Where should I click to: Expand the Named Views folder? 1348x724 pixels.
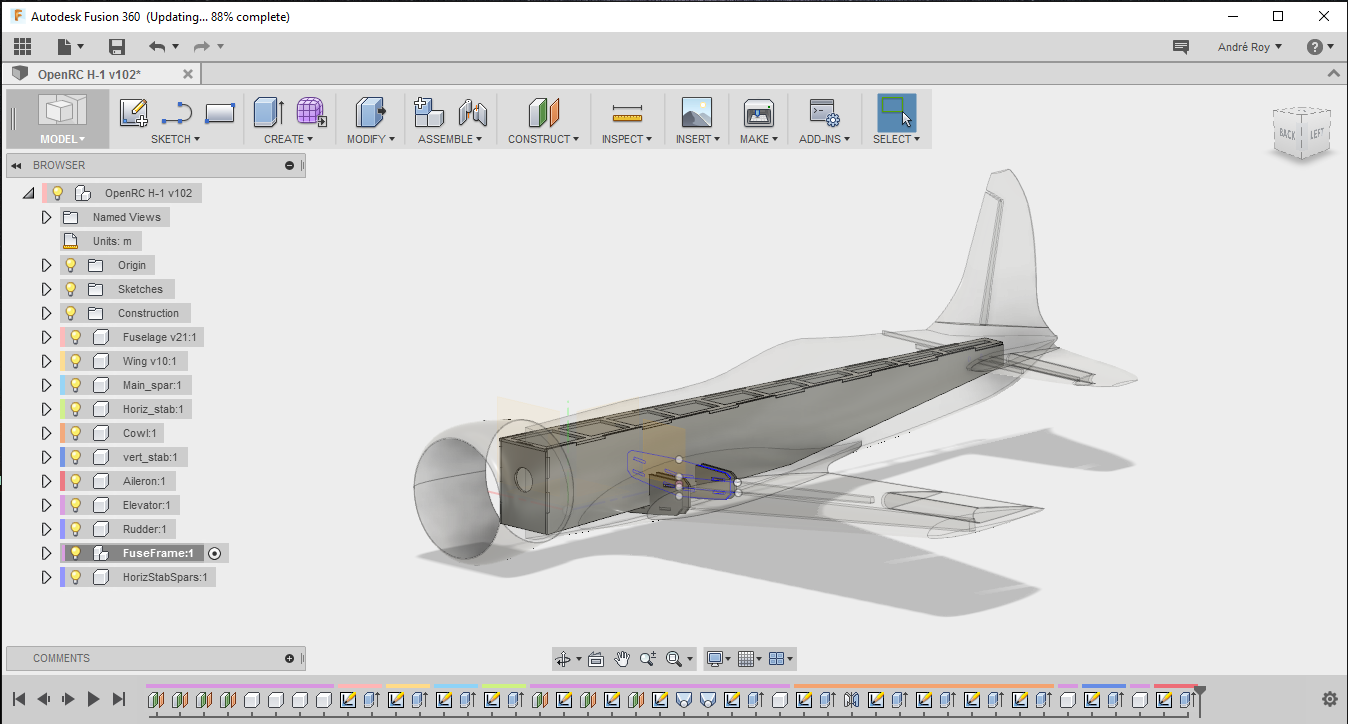tap(46, 217)
